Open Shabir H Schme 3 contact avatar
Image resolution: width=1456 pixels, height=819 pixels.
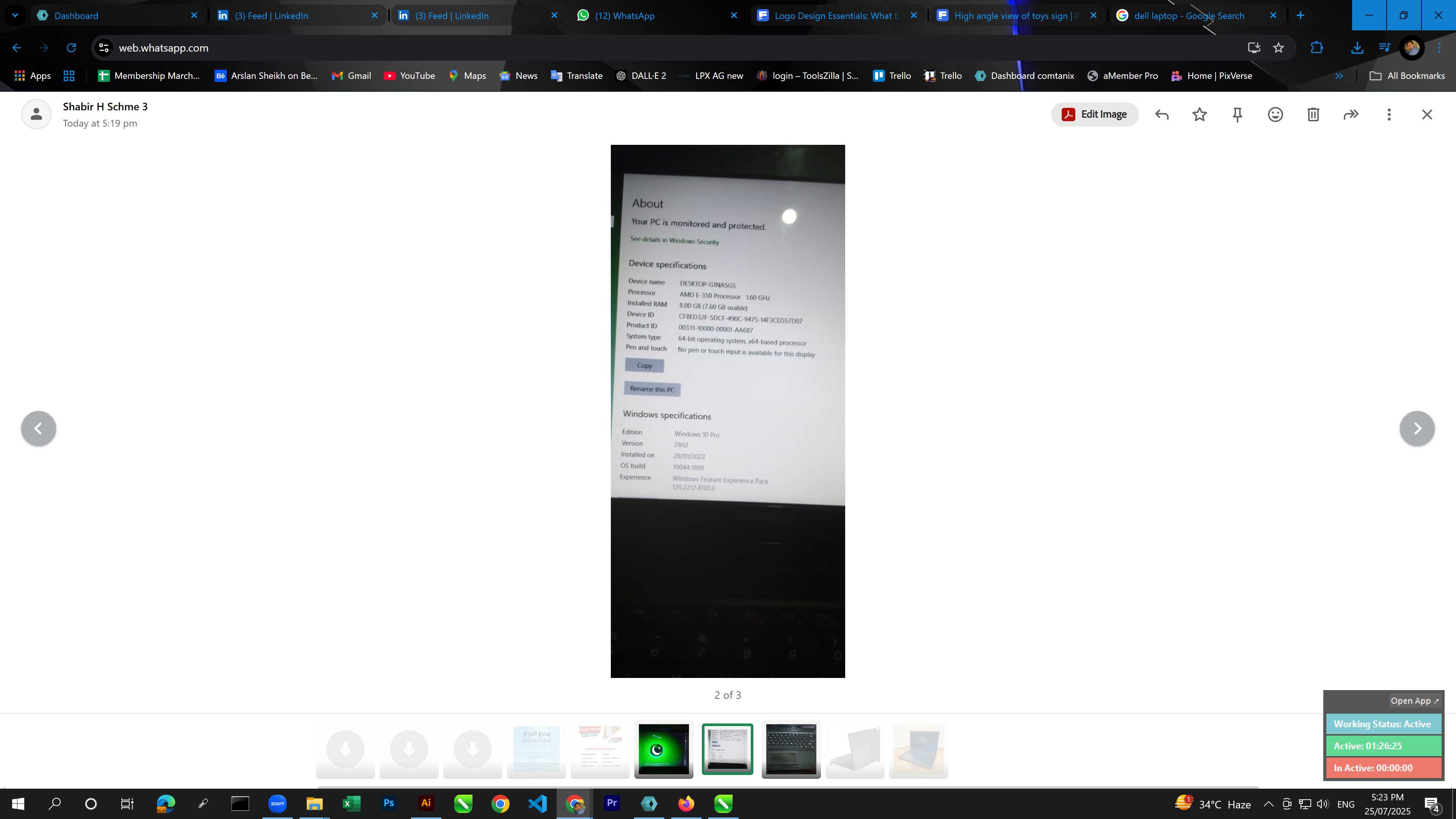point(36,114)
